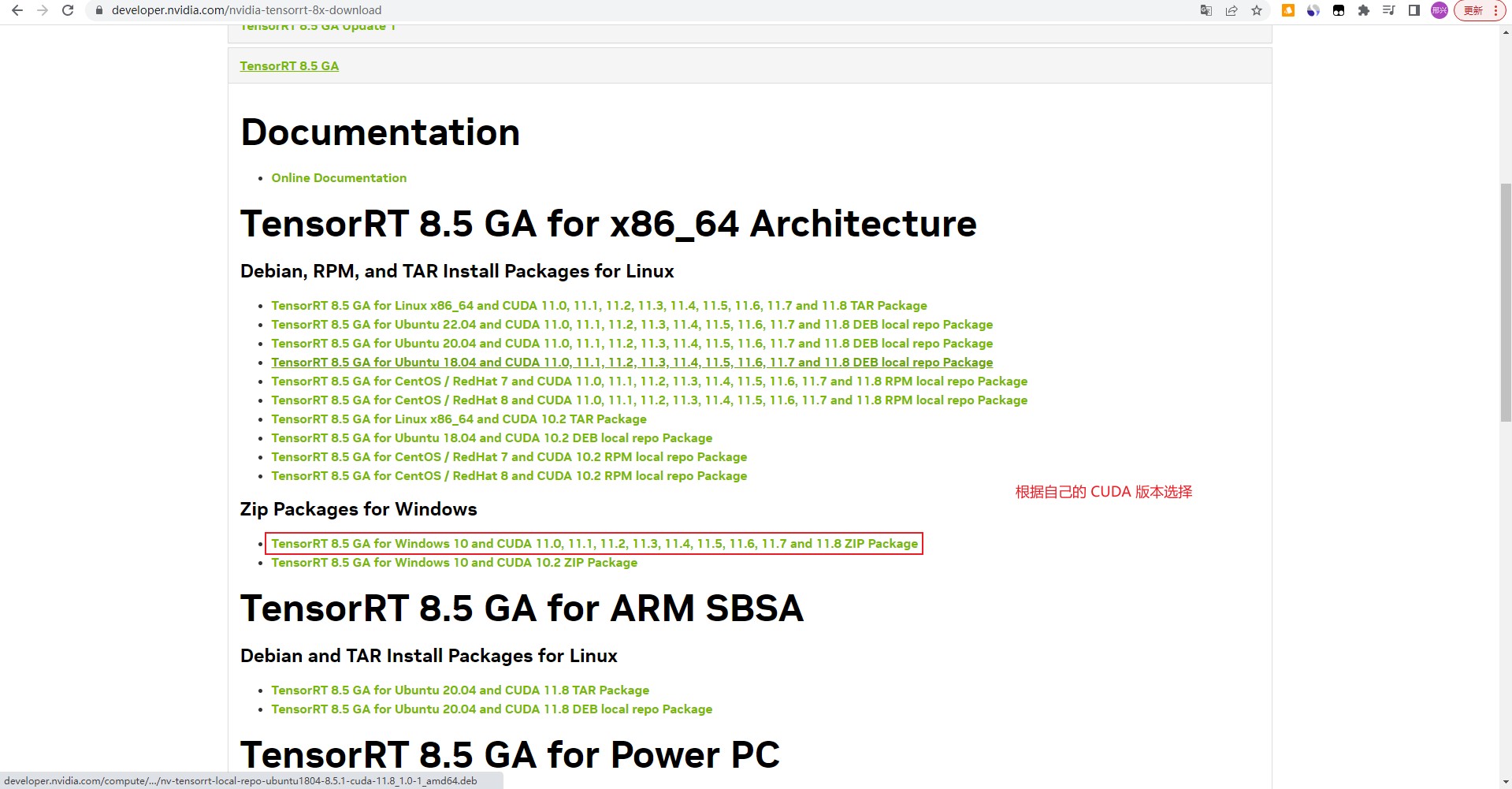Open the blue S-shaped extension icon
The width and height of the screenshot is (1512, 789).
tap(1313, 10)
